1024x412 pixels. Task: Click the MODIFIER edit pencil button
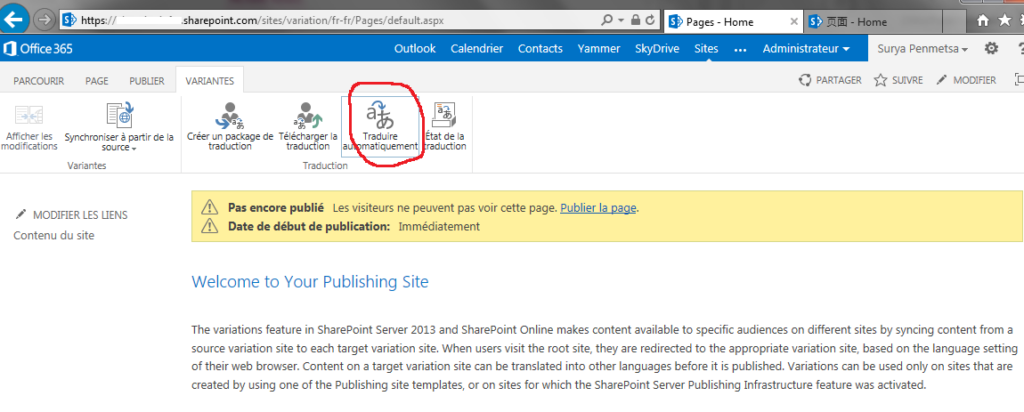pos(966,80)
